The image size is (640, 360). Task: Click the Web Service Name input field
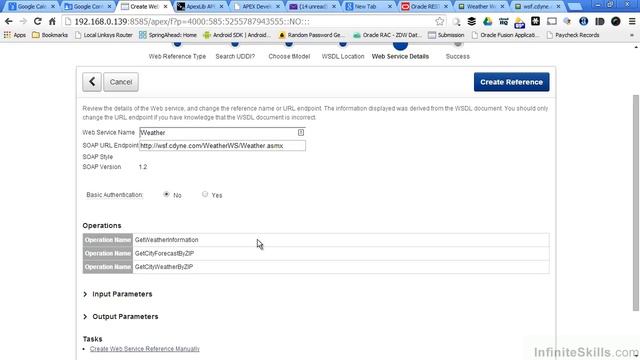tap(222, 132)
